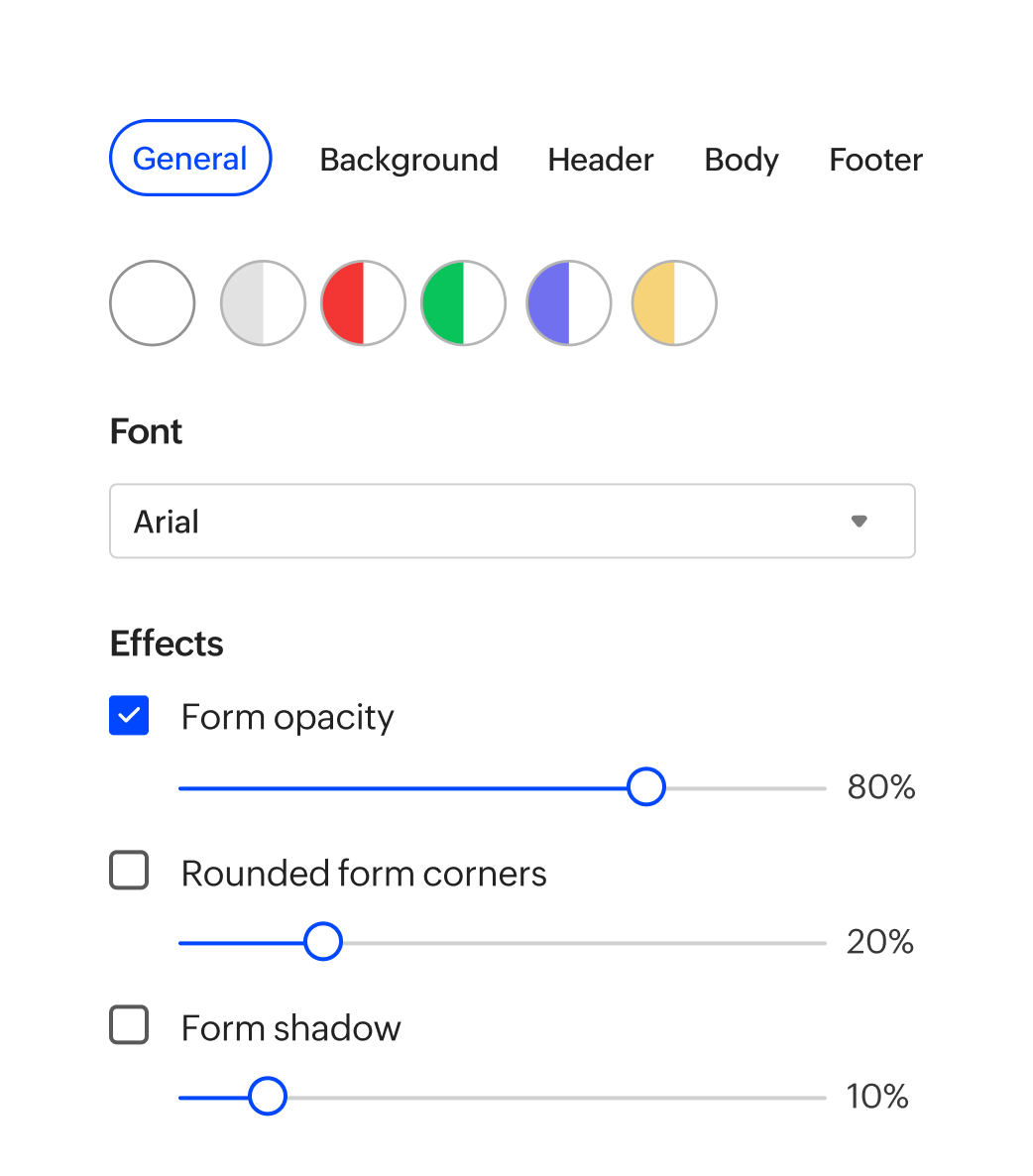Click the Form shadow slider handle

point(267,1097)
